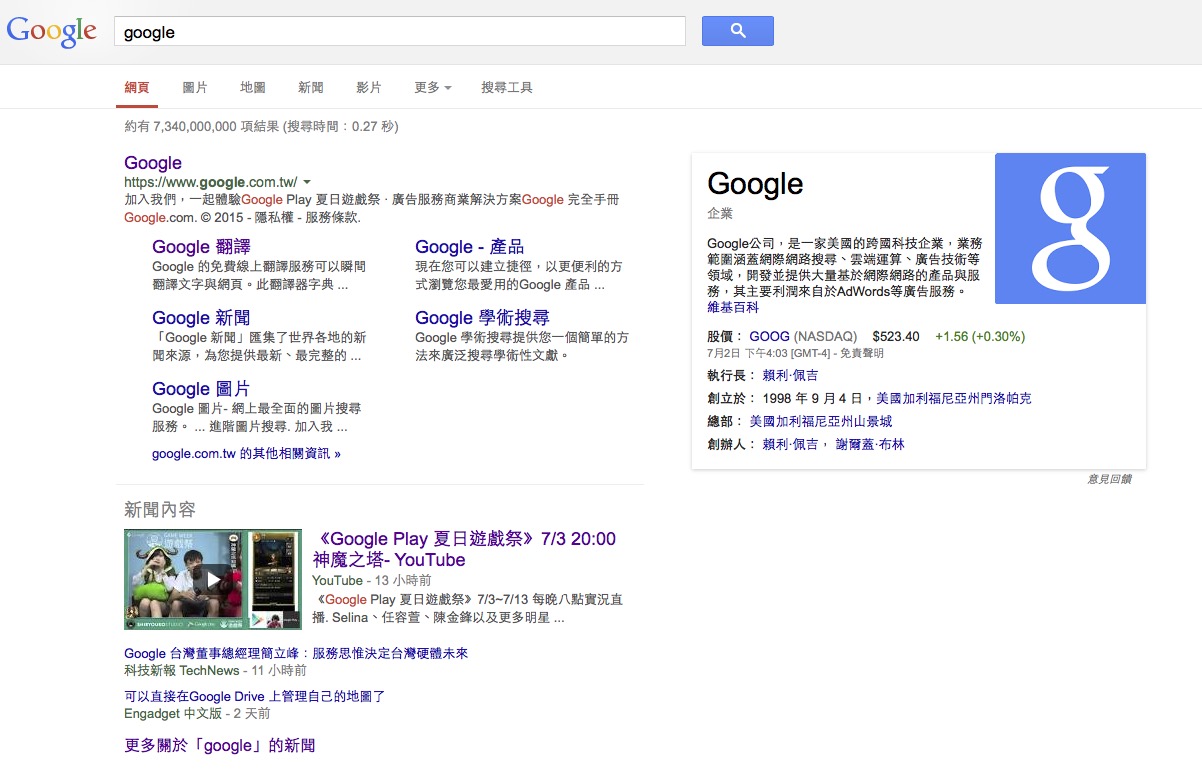Open the 謝爾蓋·布林 founder link
This screenshot has width=1202, height=770.
pos(869,444)
